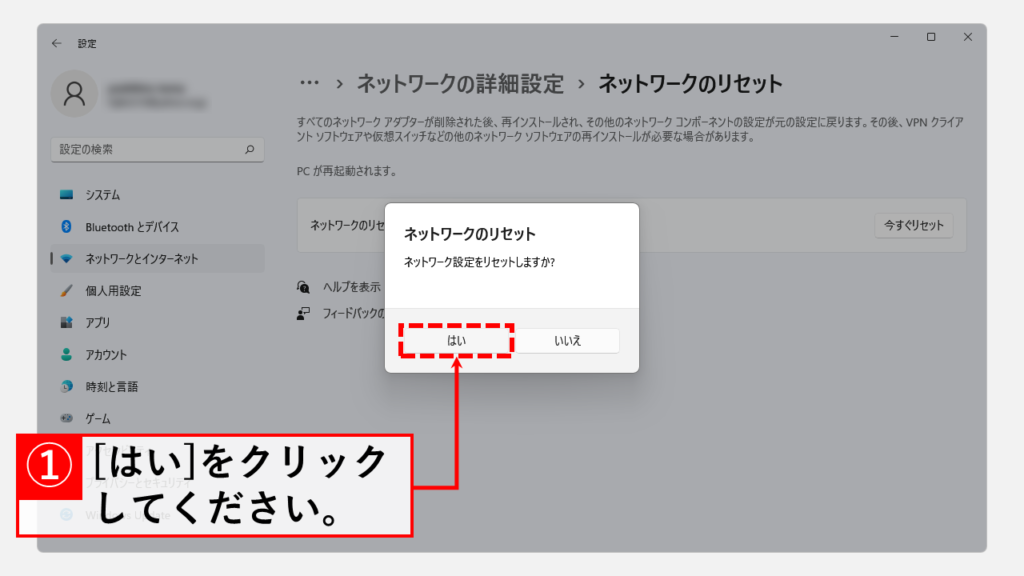Click the feedback icon beside フィードバック
The image size is (1024, 576).
click(303, 313)
